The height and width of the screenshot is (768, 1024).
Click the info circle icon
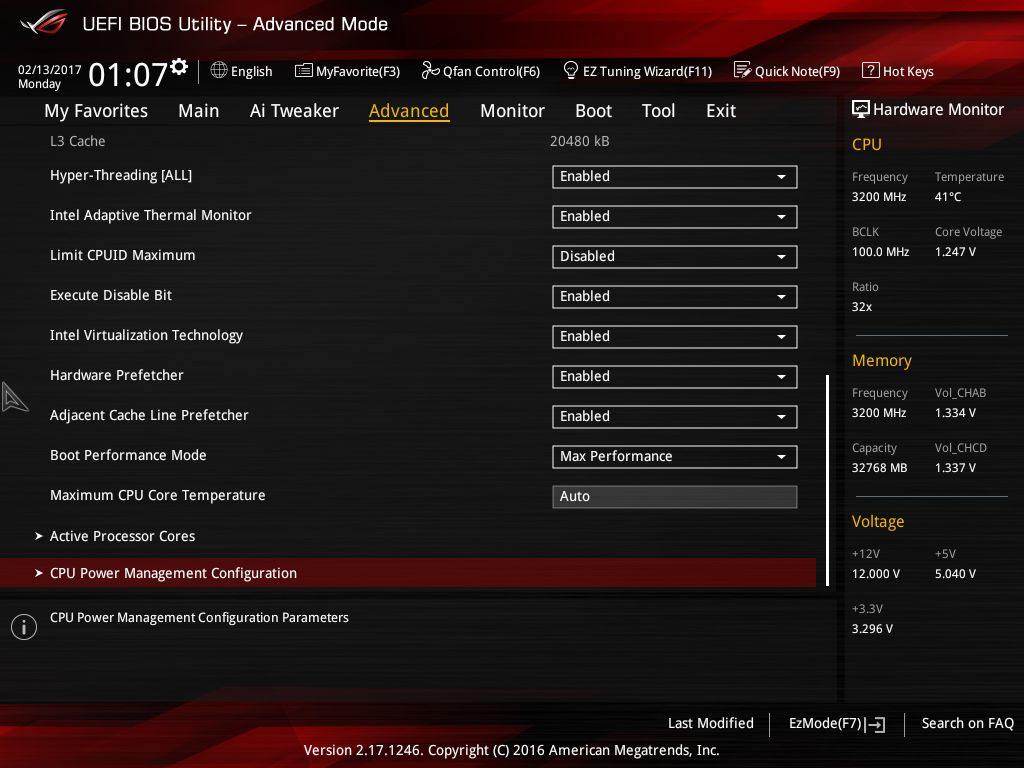pos(24,627)
